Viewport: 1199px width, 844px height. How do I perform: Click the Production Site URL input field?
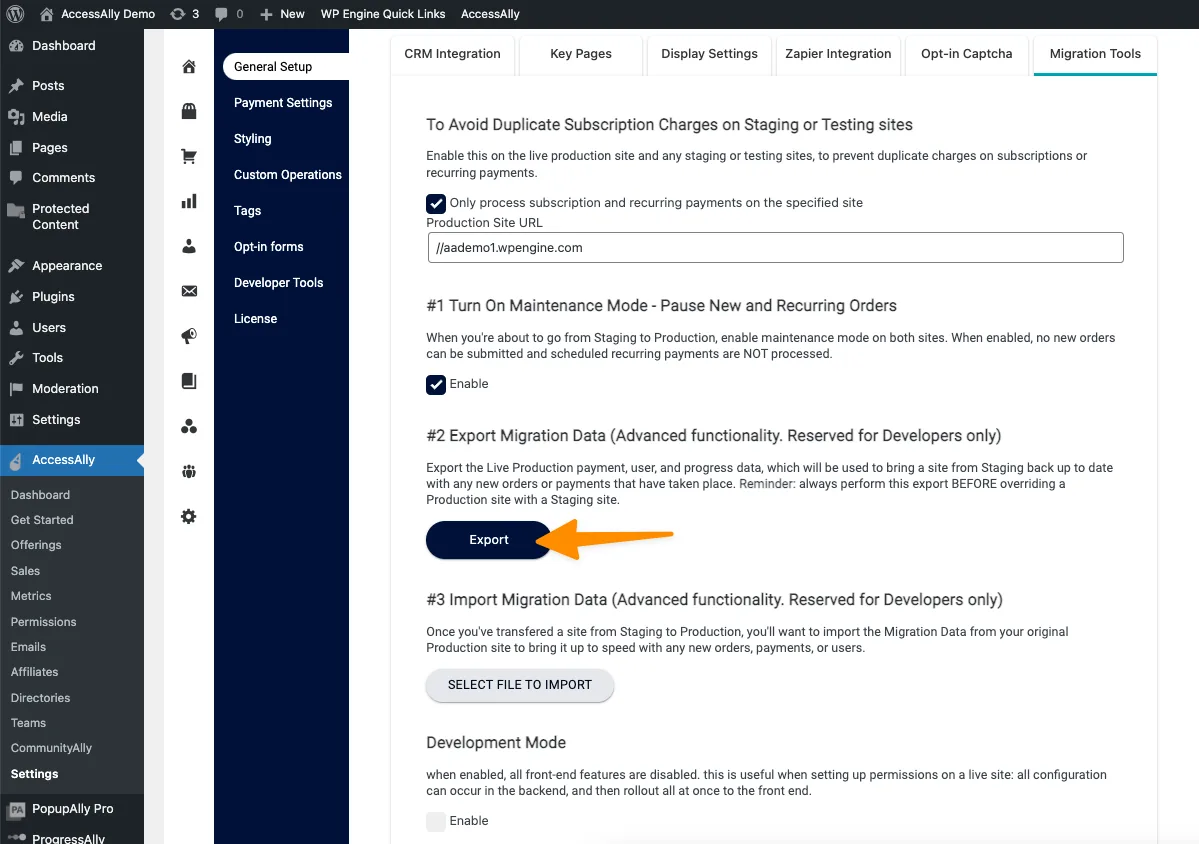click(x=775, y=248)
